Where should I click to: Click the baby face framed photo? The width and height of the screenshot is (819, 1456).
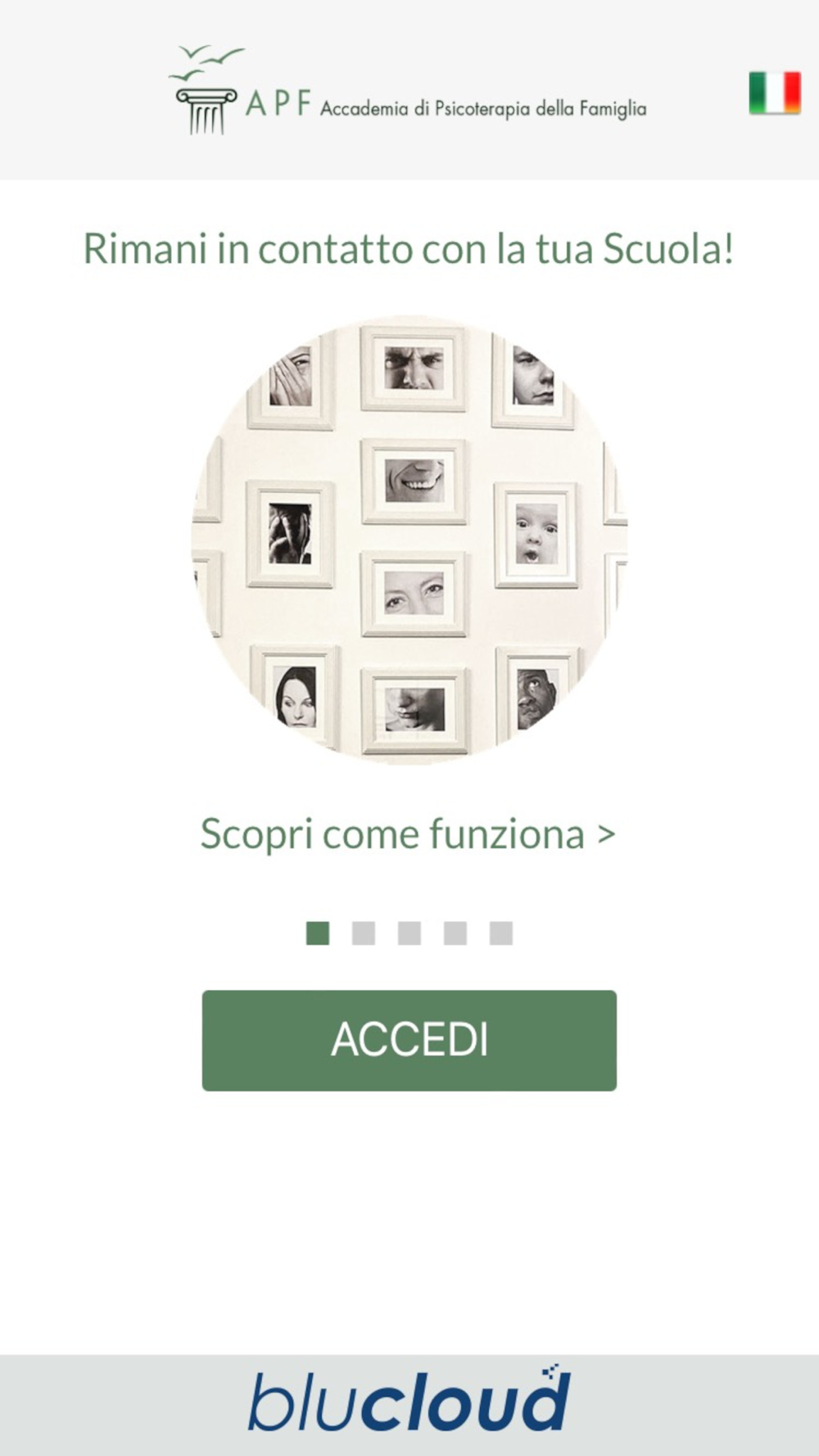[x=536, y=535]
